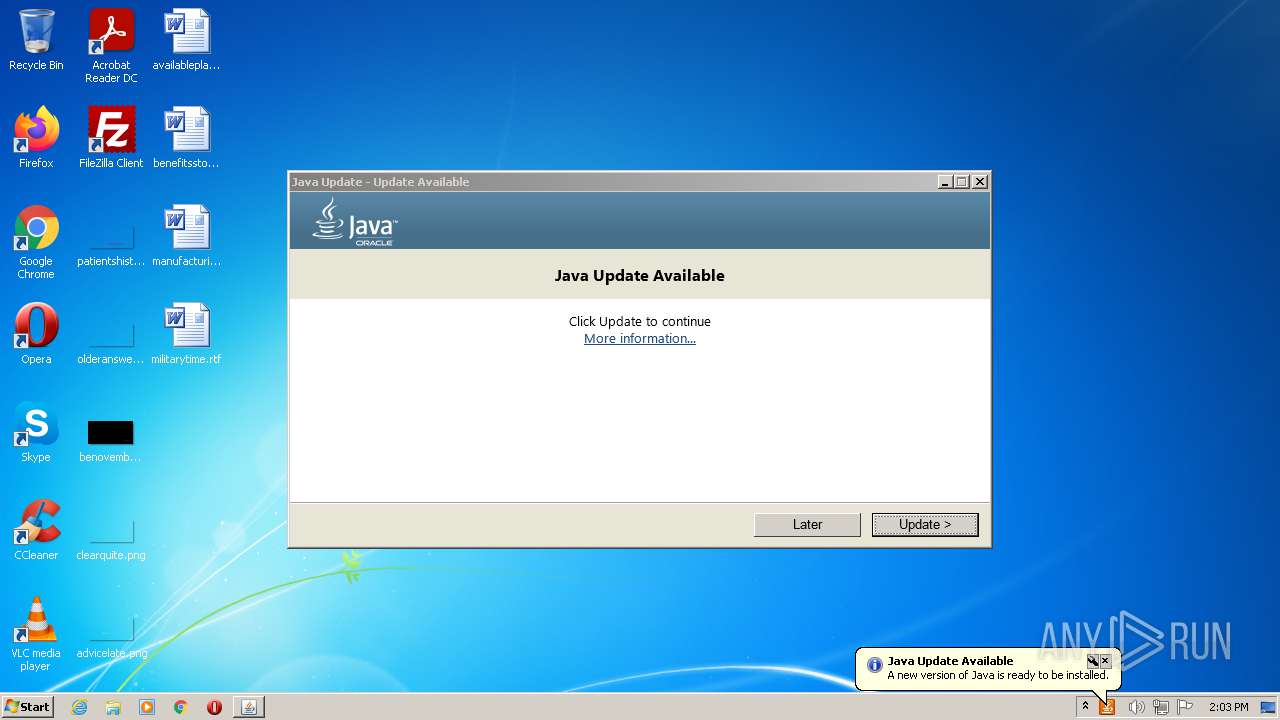Open the benefitssto... Word document

[x=186, y=138]
